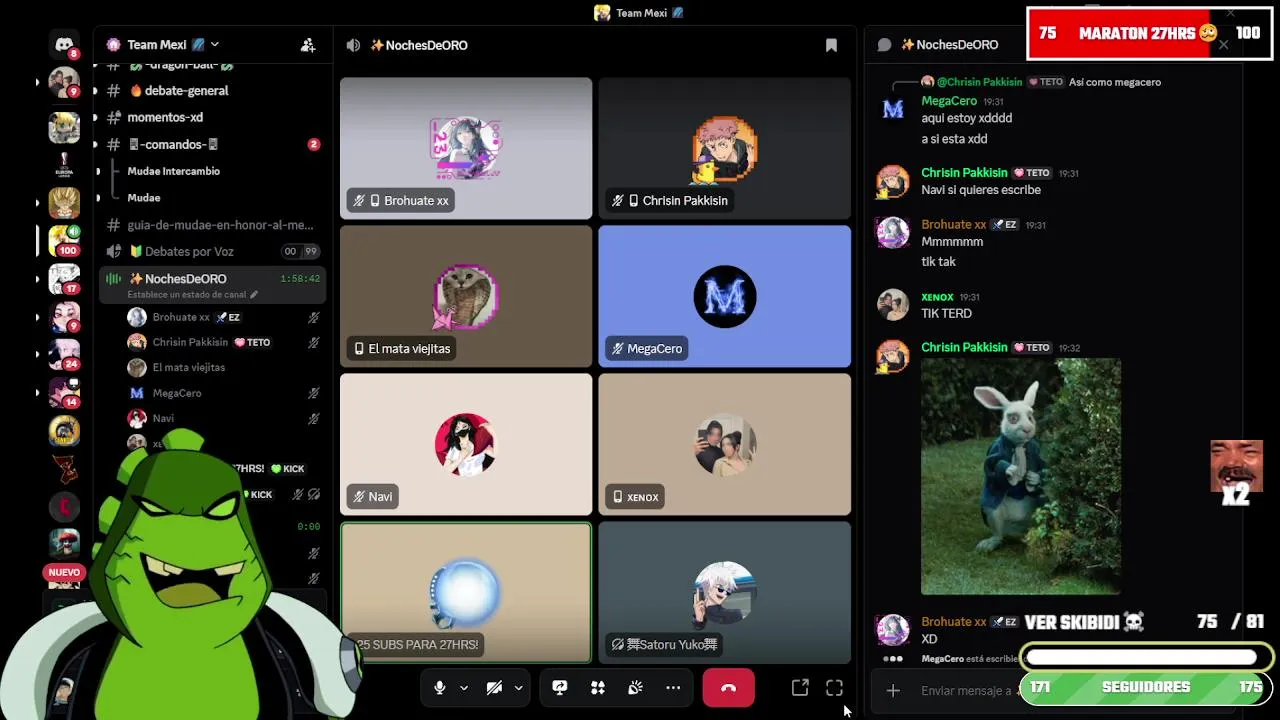
Task: Open Mudae Intercambio thread
Action: point(173,171)
